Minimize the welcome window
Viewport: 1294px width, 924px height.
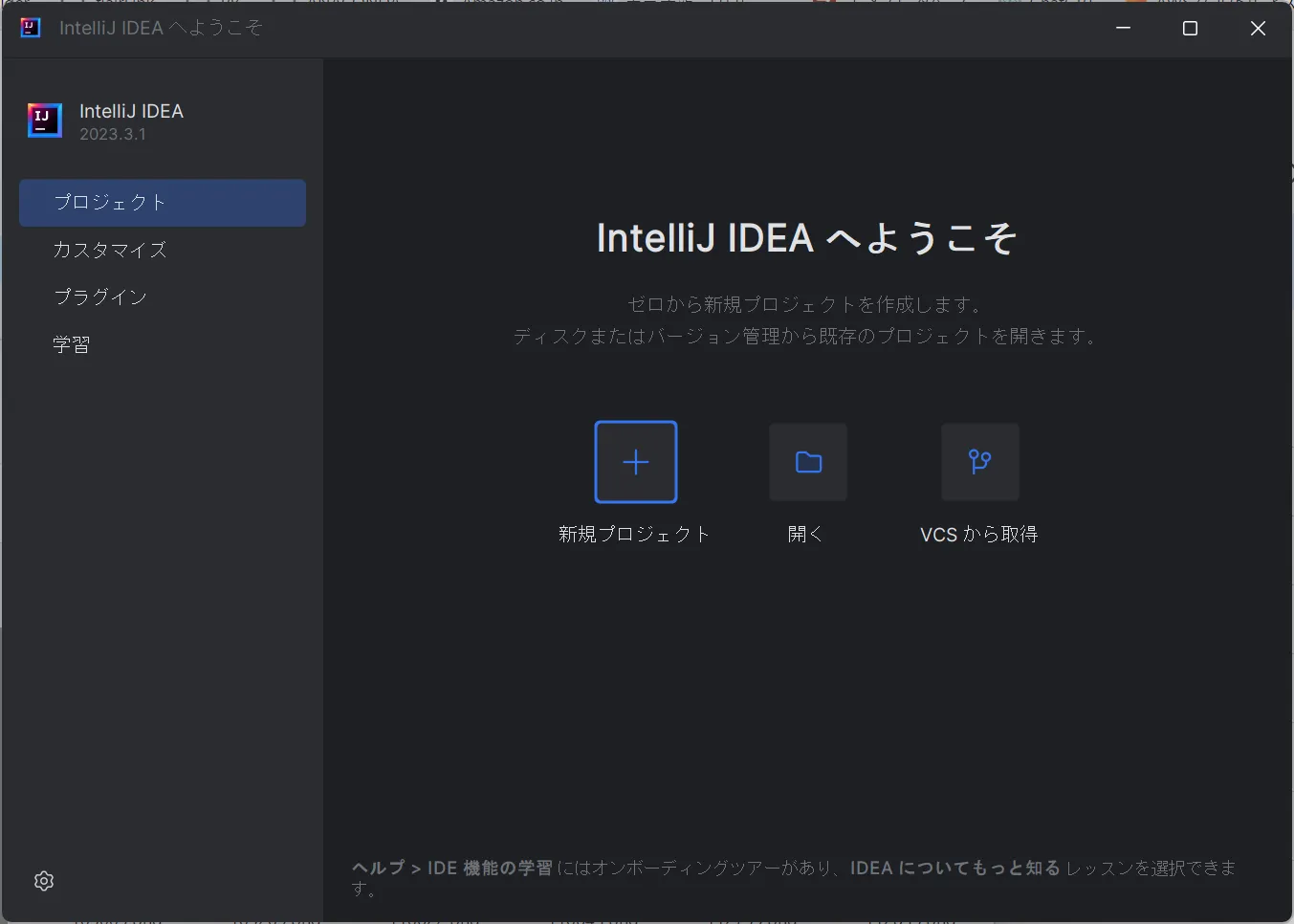coord(1124,29)
